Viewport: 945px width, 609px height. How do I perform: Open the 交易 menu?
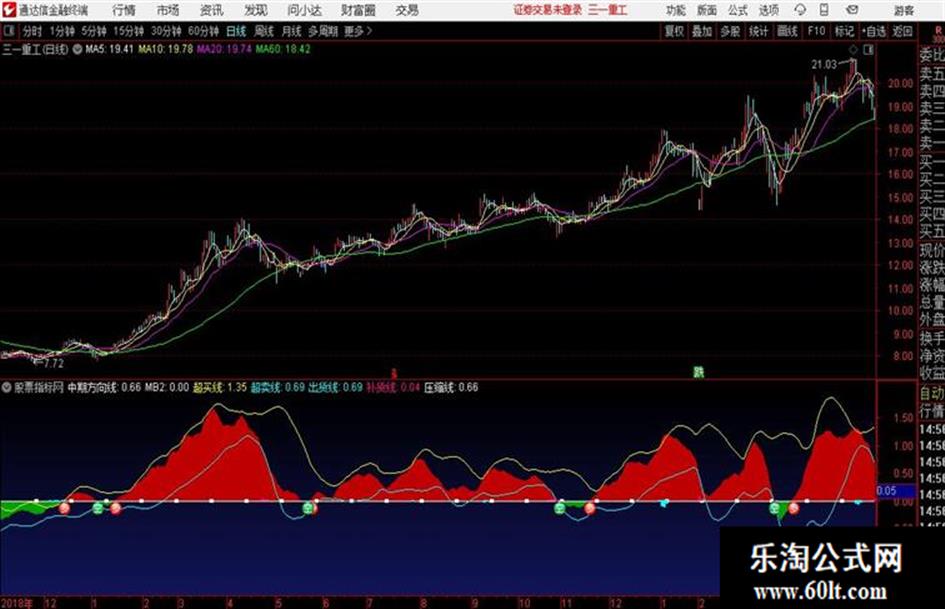click(x=407, y=10)
